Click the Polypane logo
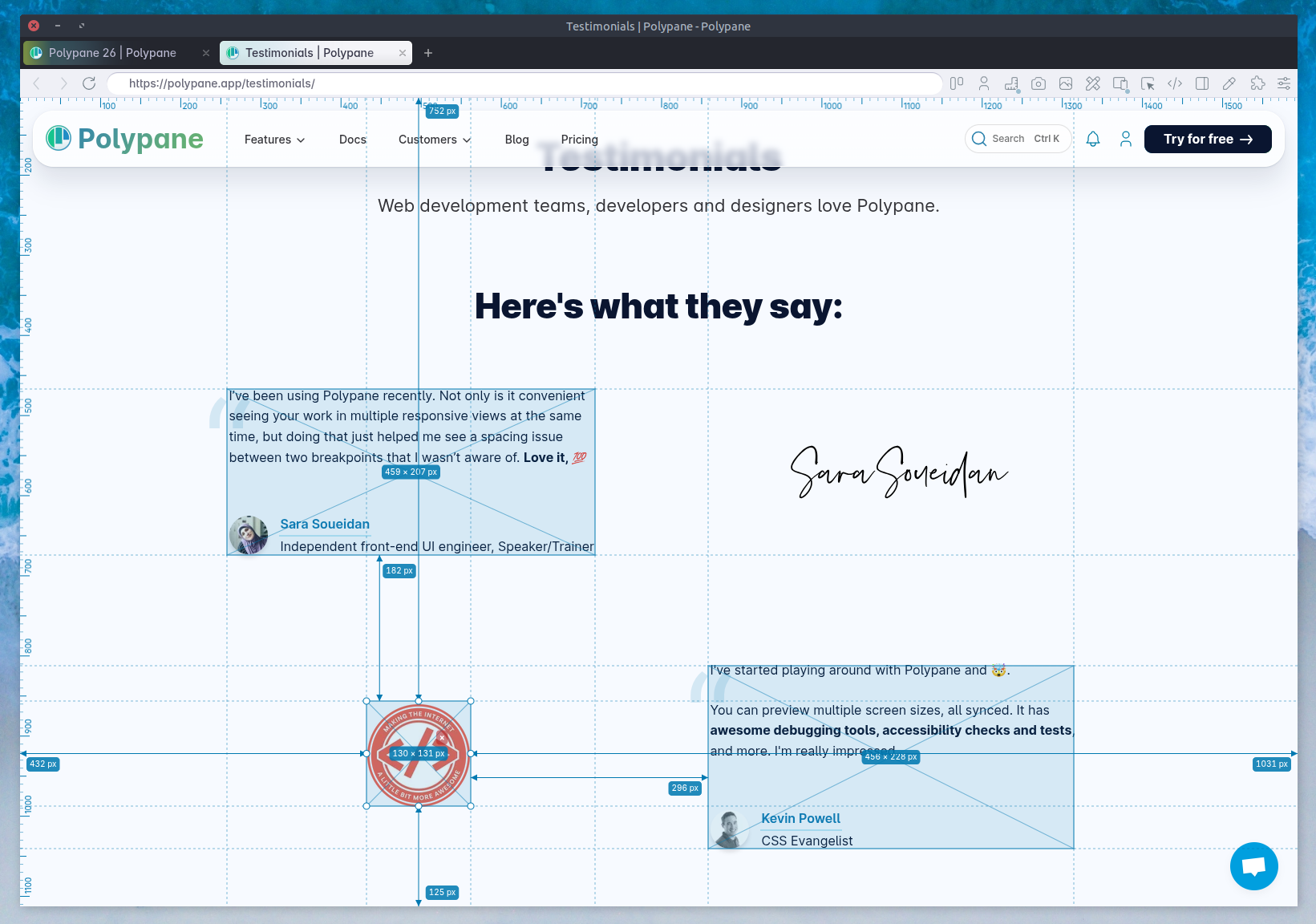 tap(124, 139)
